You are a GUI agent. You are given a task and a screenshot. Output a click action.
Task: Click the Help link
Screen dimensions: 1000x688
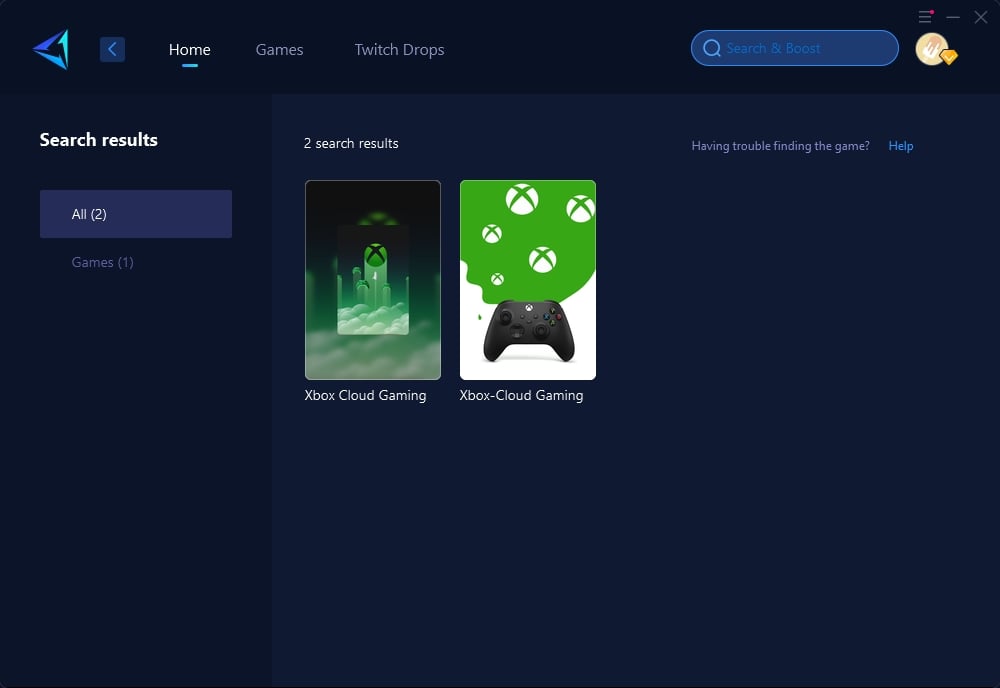pos(901,145)
